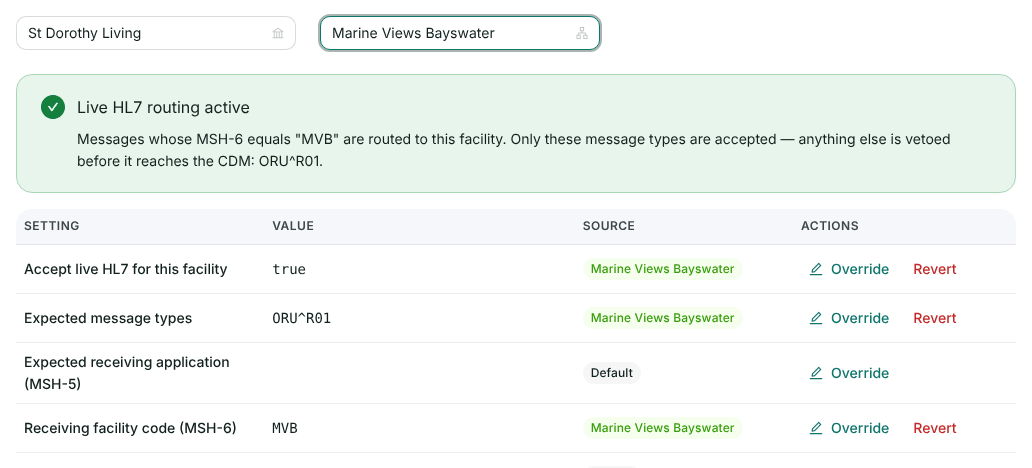Click the SETTING column header
The width and height of the screenshot is (1032, 468).
(x=51, y=226)
